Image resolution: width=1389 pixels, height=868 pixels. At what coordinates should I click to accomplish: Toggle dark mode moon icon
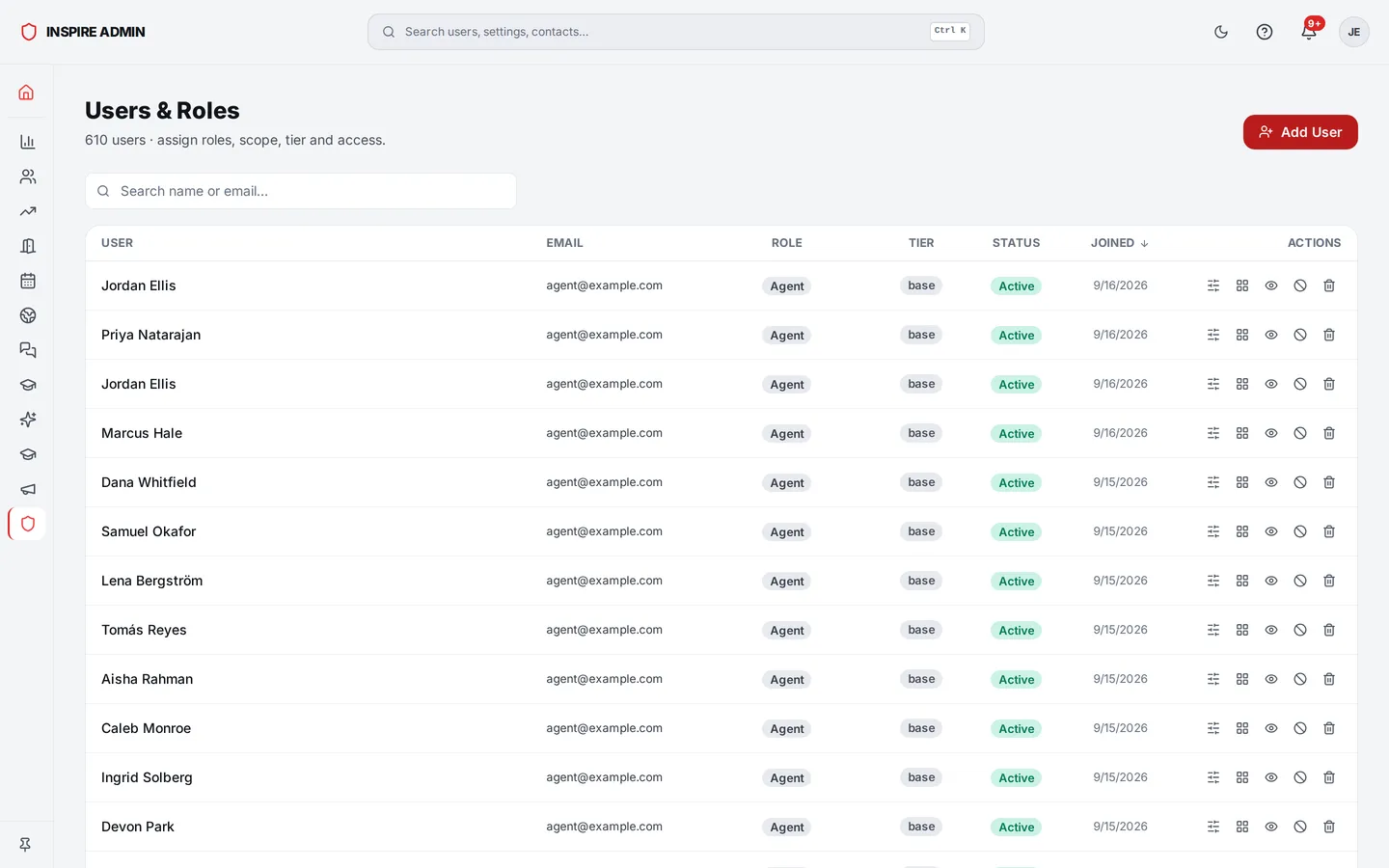pos(1221,32)
